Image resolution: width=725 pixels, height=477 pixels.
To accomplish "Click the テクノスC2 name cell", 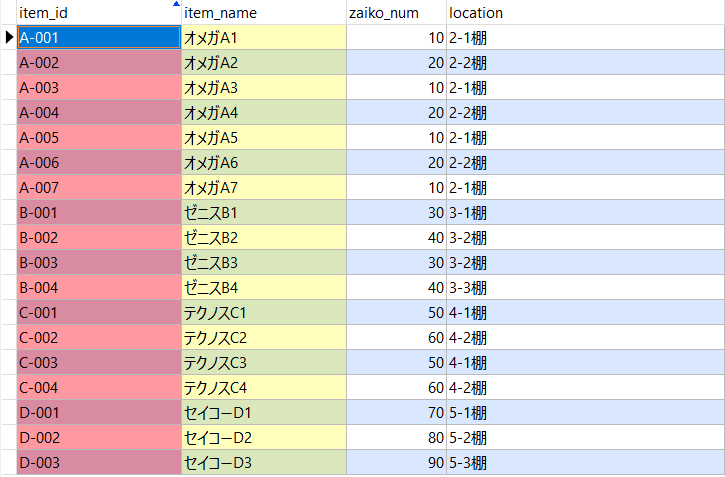I will (x=264, y=337).
